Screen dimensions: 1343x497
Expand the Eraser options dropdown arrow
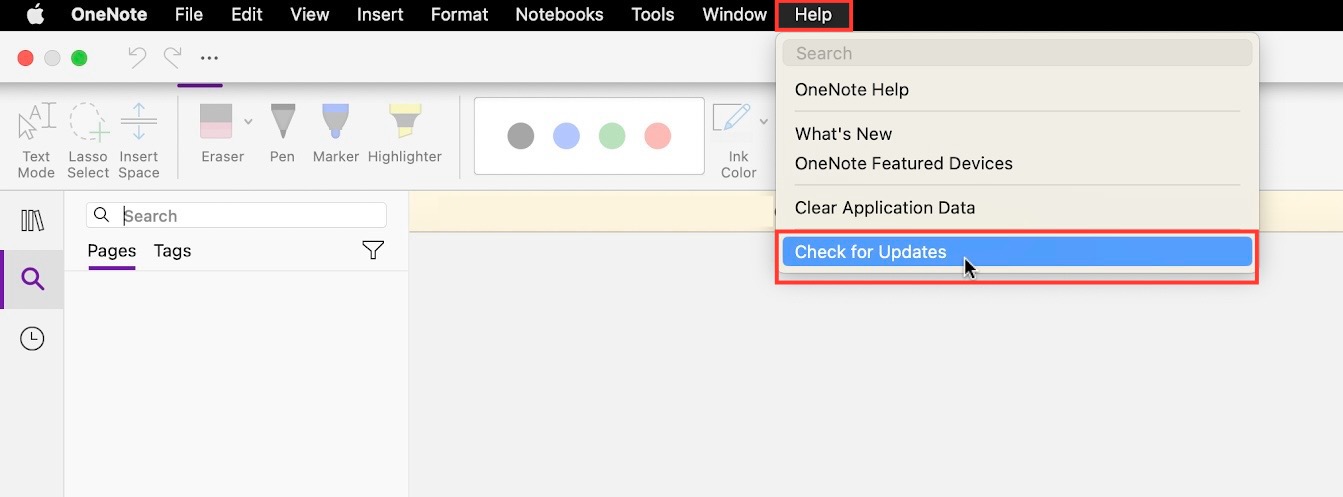(x=248, y=122)
